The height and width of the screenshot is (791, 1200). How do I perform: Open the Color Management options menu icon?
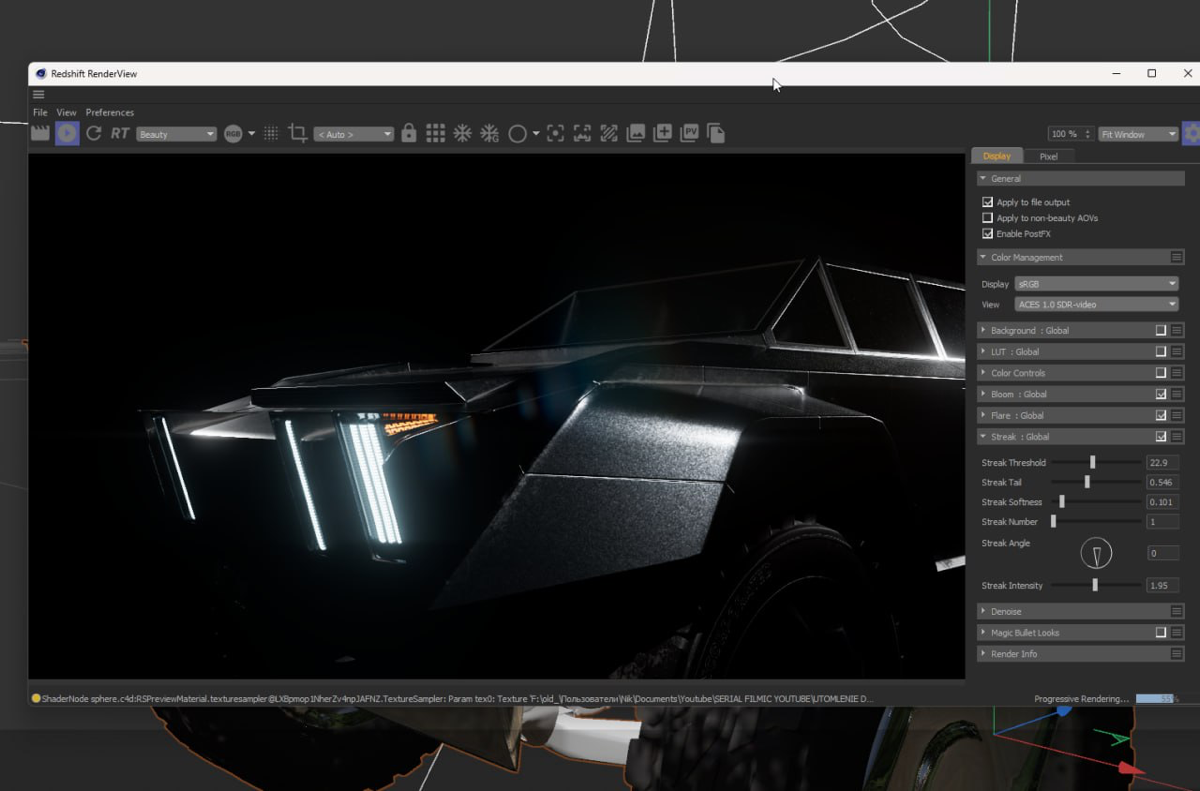(x=1177, y=257)
